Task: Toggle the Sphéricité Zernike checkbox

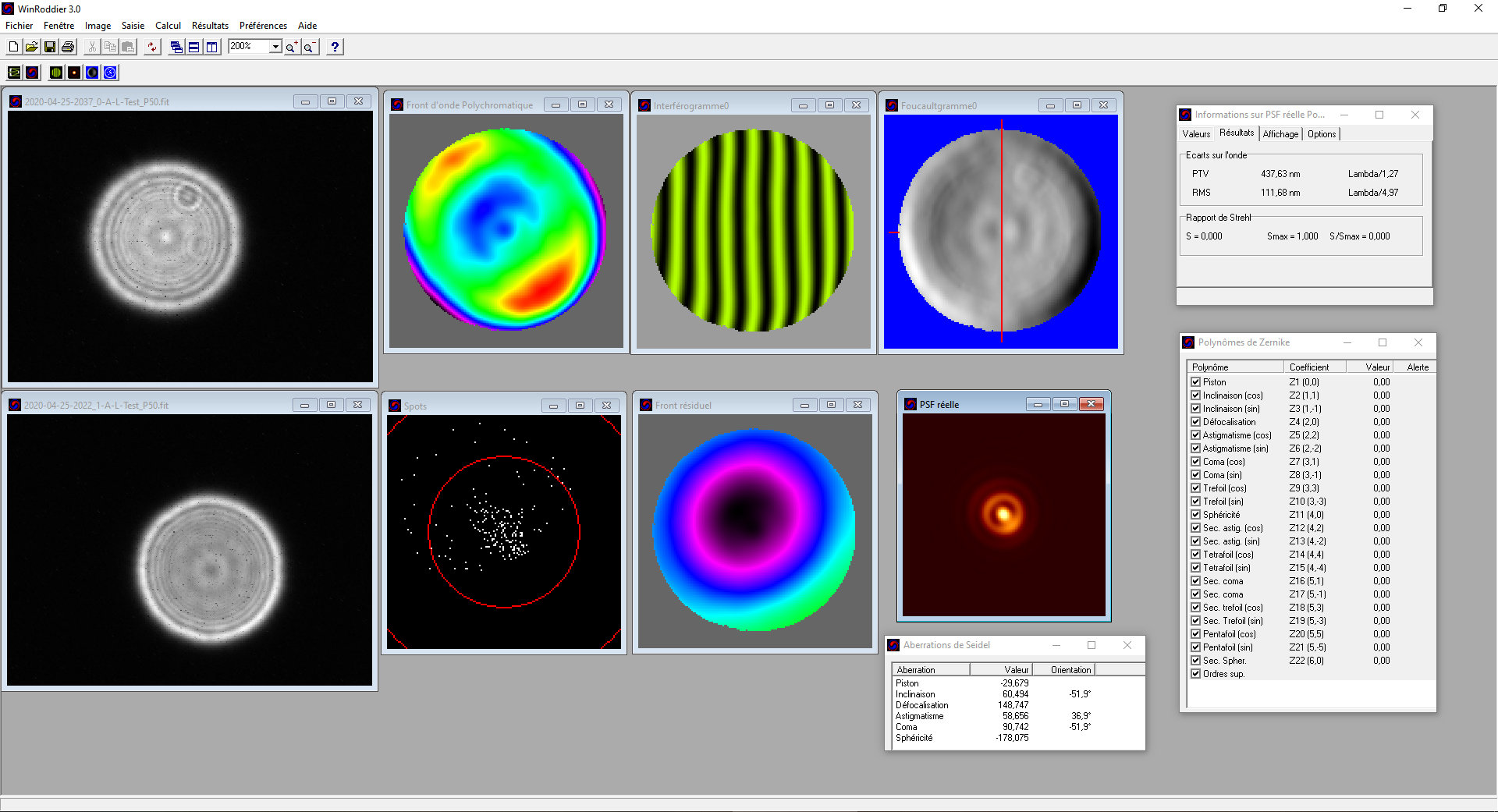Action: [x=1195, y=515]
